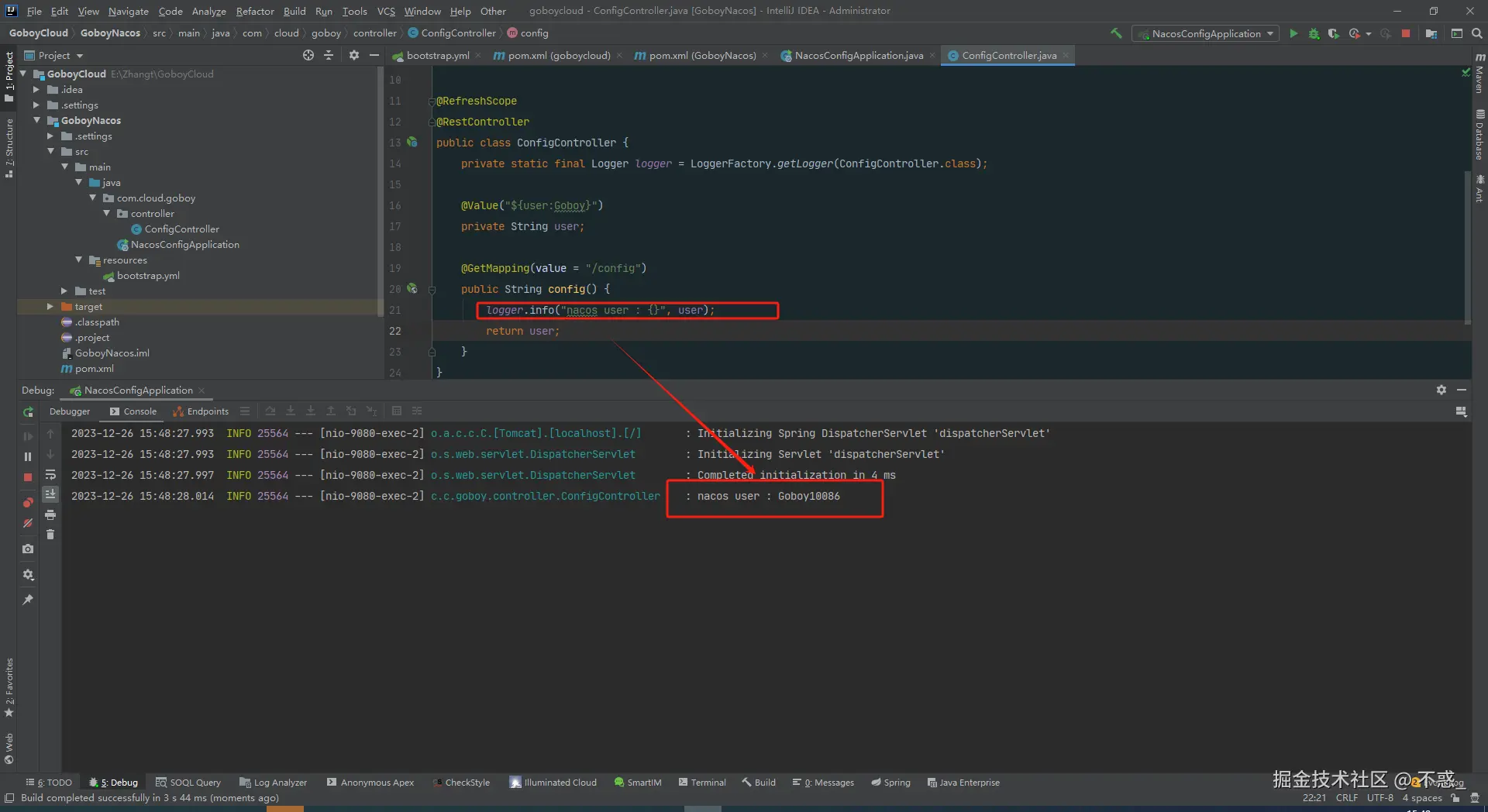Click the Build project hammer icon
1488x812 pixels.
click(1116, 33)
